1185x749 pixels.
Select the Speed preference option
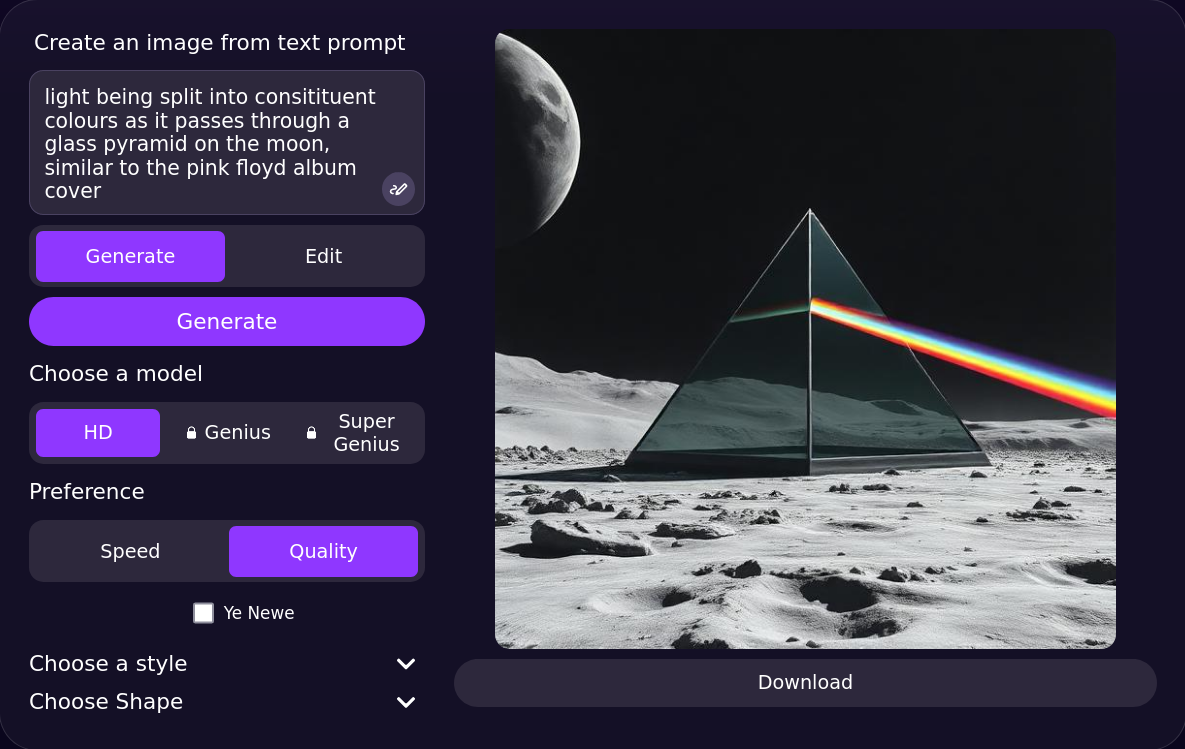[130, 551]
